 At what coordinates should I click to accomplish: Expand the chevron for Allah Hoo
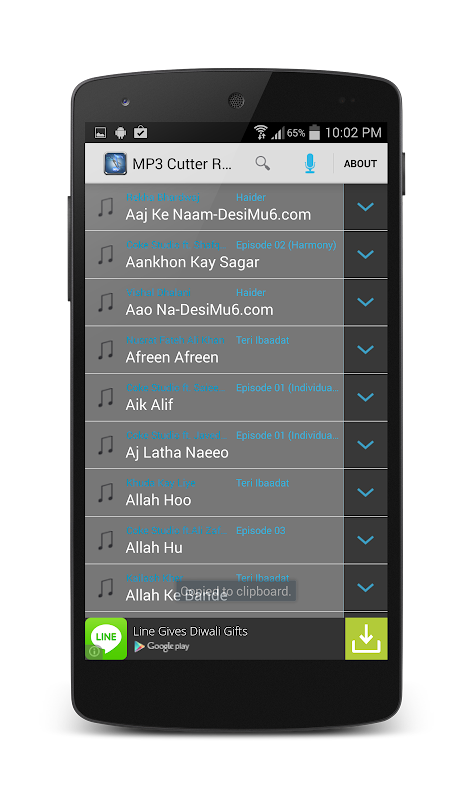[x=365, y=492]
